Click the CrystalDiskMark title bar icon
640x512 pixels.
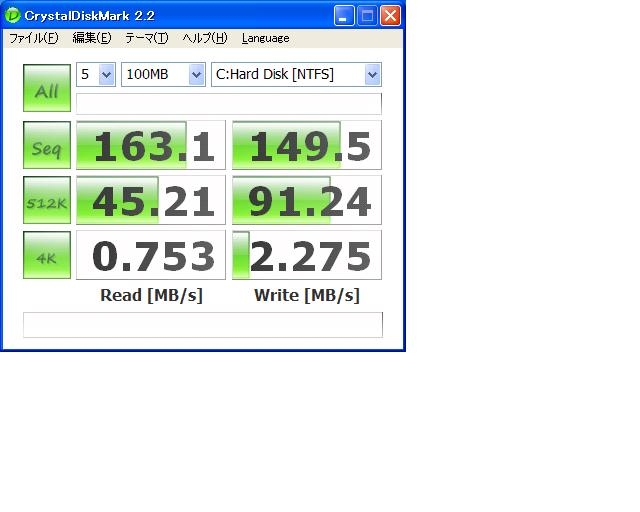click(13, 16)
